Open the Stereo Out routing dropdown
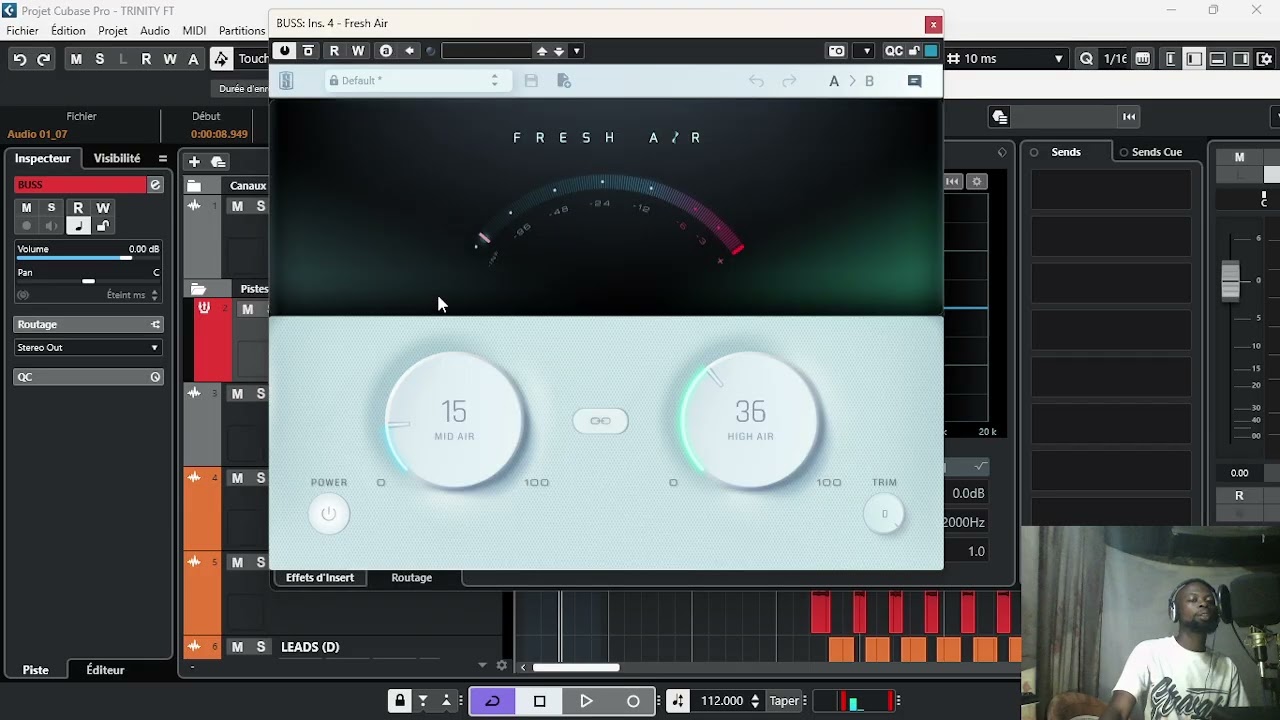Screen dimensions: 1280x720 [x=88, y=348]
